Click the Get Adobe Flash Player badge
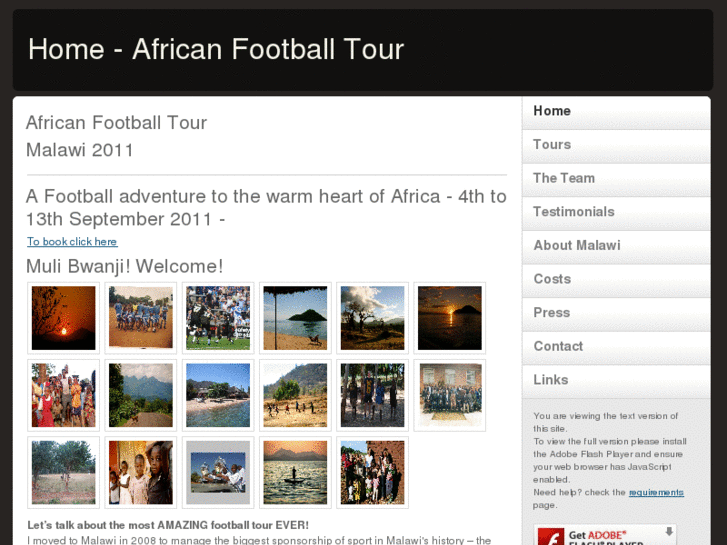This screenshot has height=545, width=727. pyautogui.click(x=604, y=535)
